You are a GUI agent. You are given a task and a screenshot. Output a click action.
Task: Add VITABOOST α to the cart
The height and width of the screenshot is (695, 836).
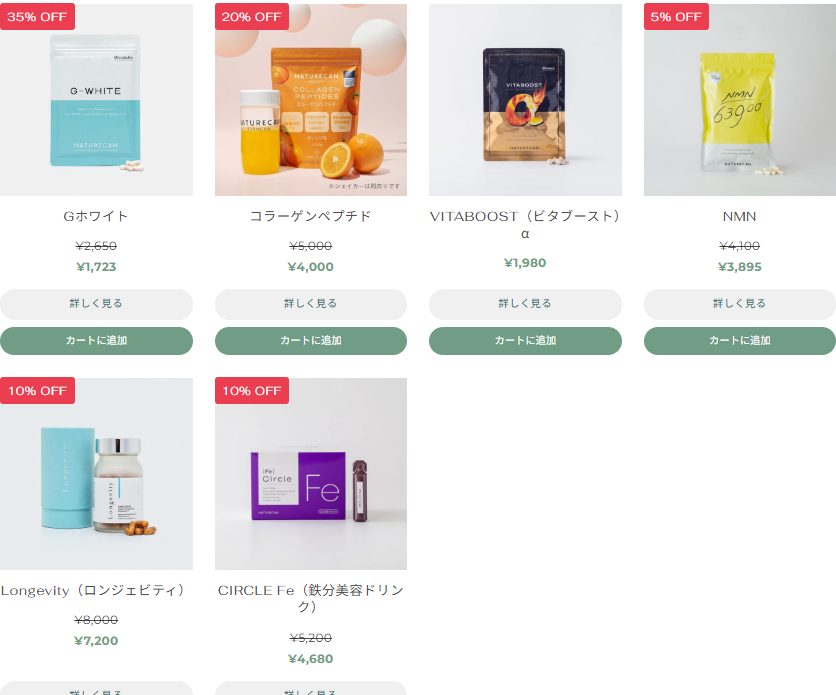click(525, 341)
